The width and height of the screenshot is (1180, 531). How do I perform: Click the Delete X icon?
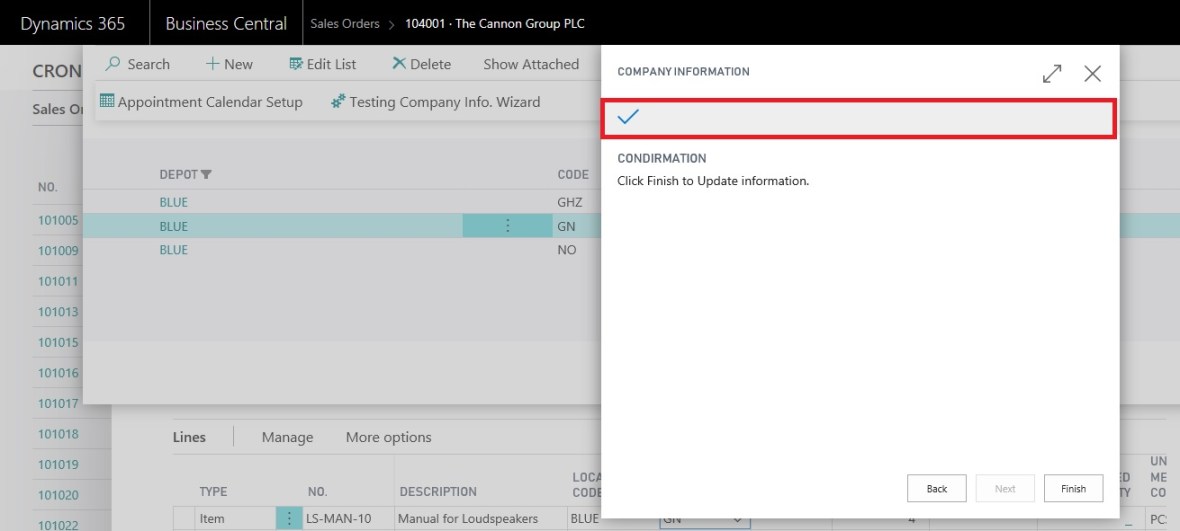pos(399,64)
